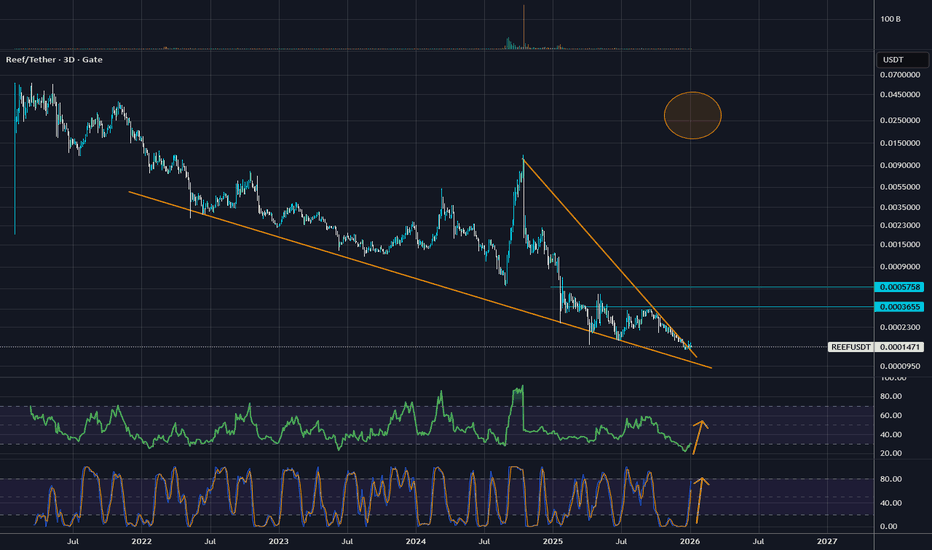
Task: Click the 0.0035000 price axis value
Action: (x=900, y=208)
